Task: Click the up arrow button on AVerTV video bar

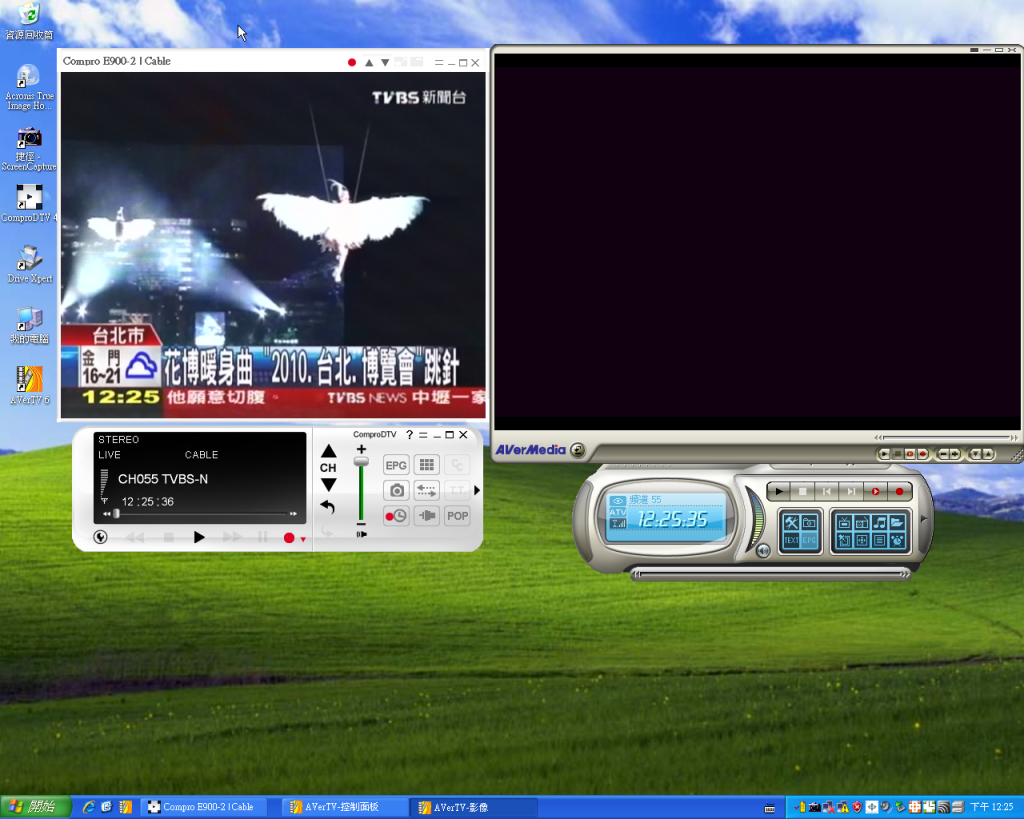Action: (x=988, y=454)
